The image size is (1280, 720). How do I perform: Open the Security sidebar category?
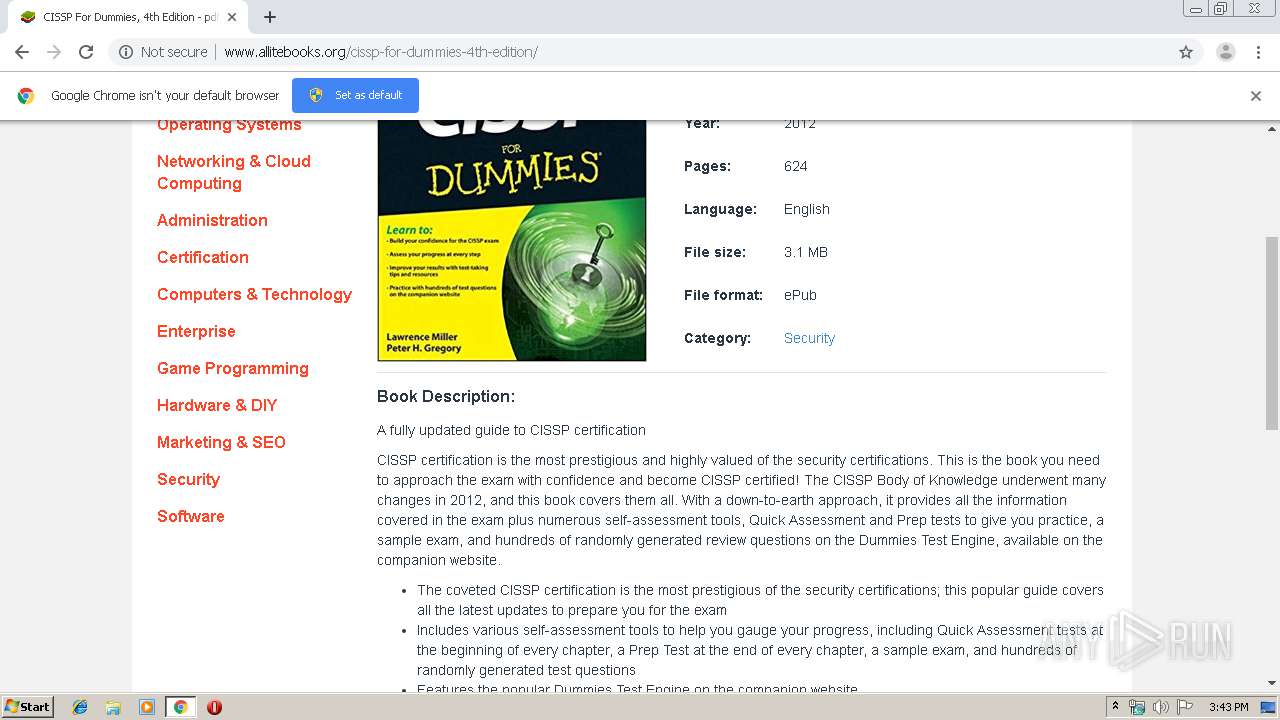(x=188, y=479)
